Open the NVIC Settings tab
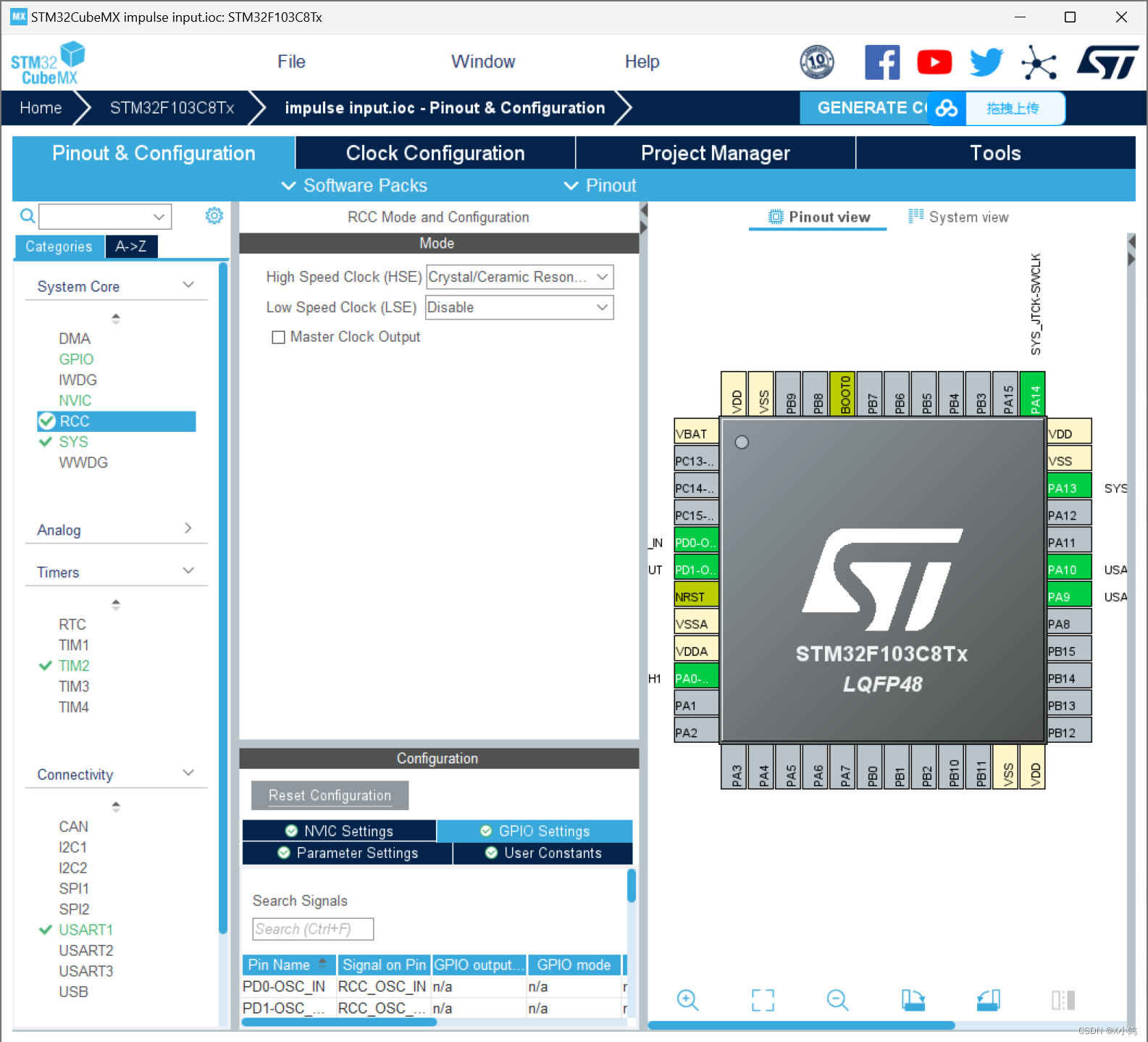 click(x=339, y=831)
